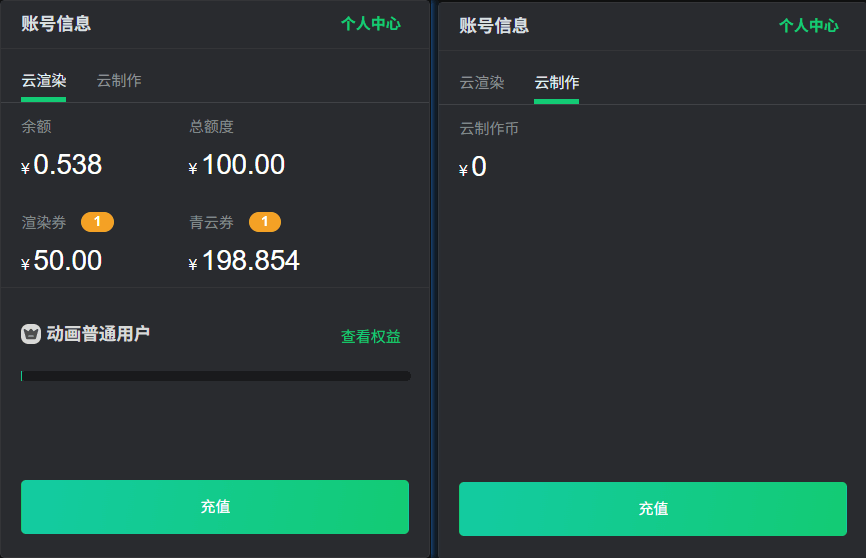Click the crown icon beside 动画普通用户
Image resolution: width=866 pixels, height=558 pixels.
click(x=31, y=334)
